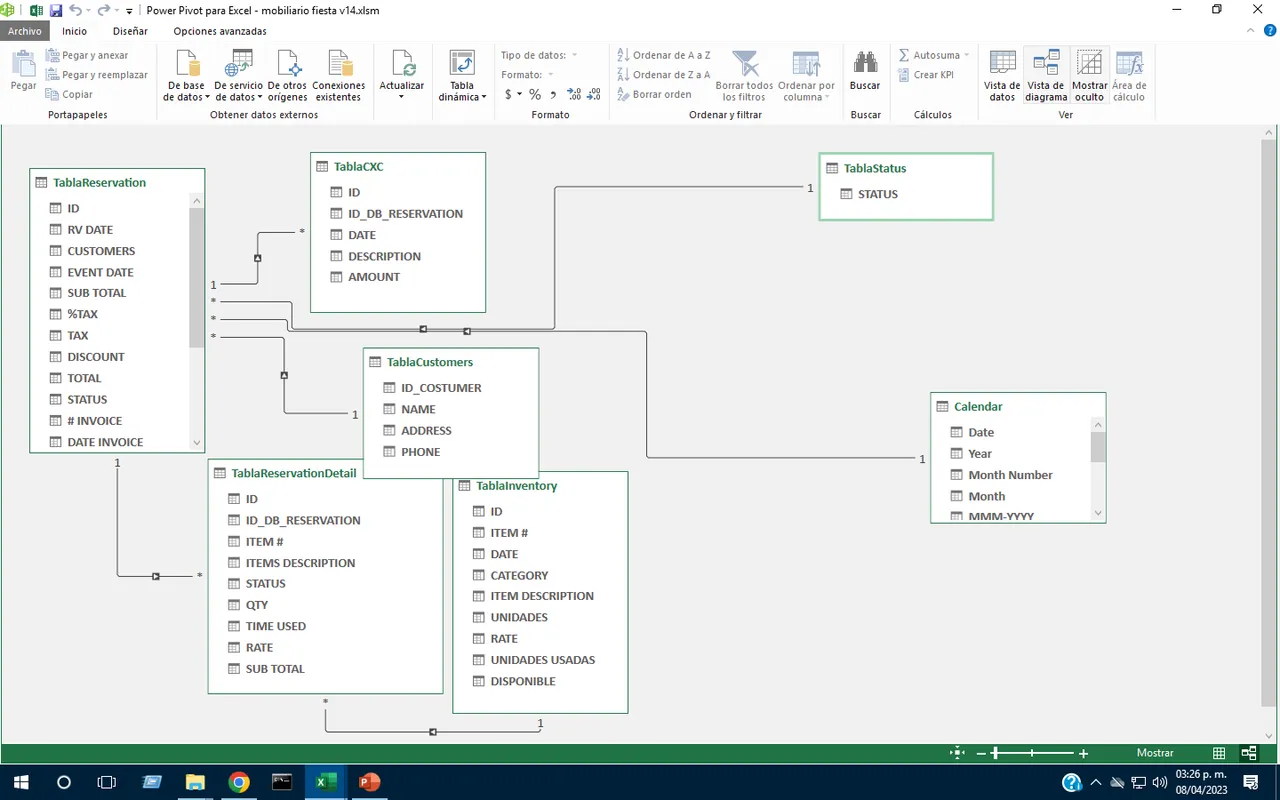Open De base de datos source
This screenshot has width=1280, height=800.
click(x=188, y=76)
